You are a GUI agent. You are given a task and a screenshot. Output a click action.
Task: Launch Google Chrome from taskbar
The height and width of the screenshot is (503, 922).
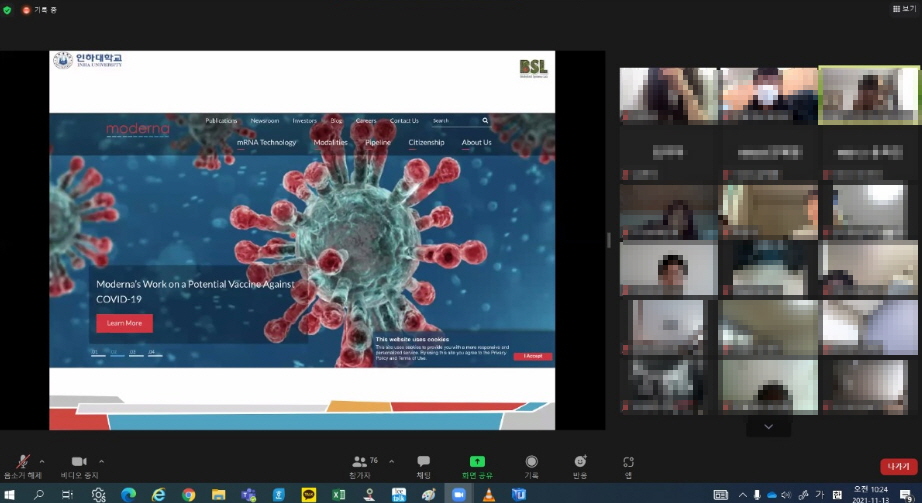[188, 495]
